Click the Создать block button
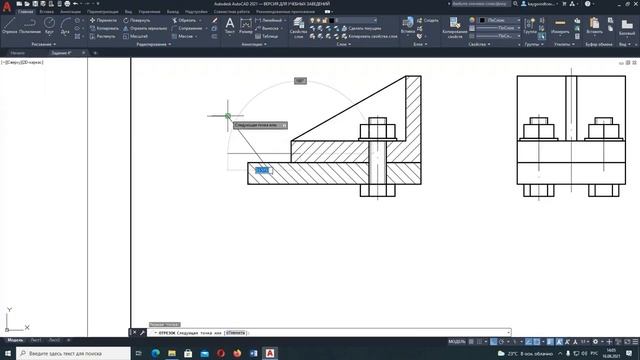Image resolution: width=640 pixels, height=360 pixels. pos(428,20)
